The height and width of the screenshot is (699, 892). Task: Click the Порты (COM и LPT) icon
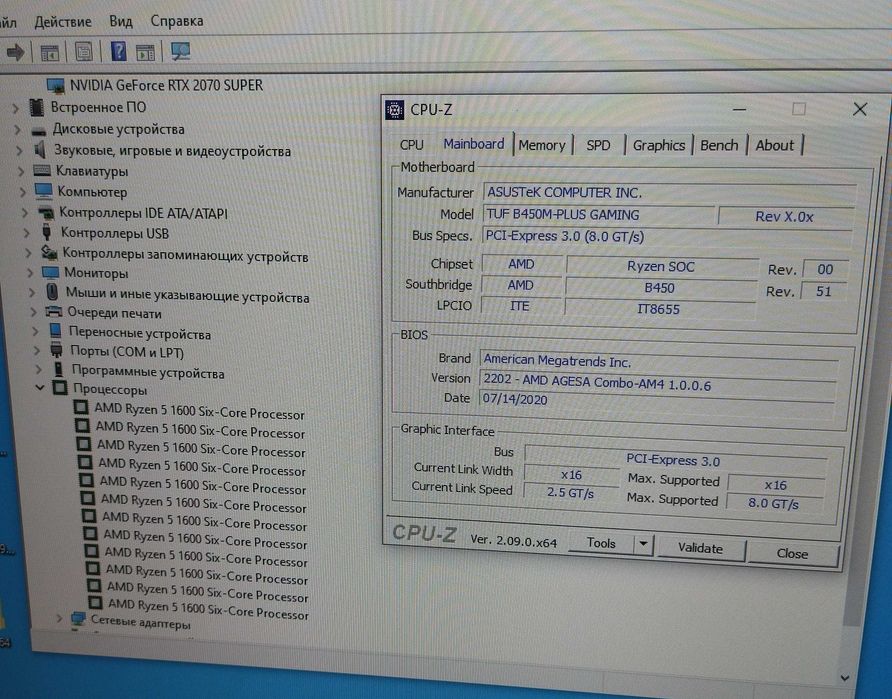pyautogui.click(x=56, y=350)
